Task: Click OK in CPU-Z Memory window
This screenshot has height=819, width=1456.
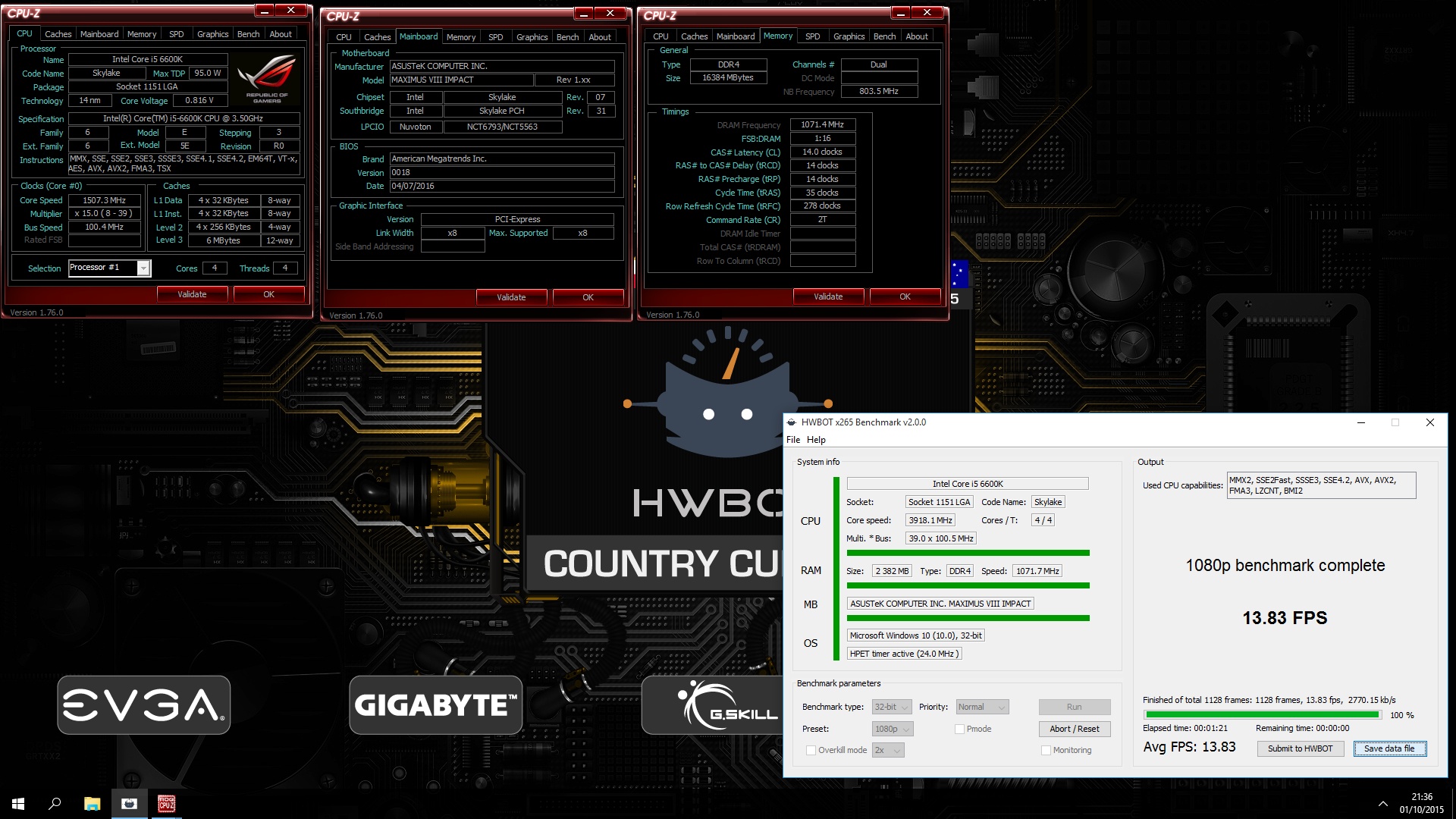Action: click(905, 297)
